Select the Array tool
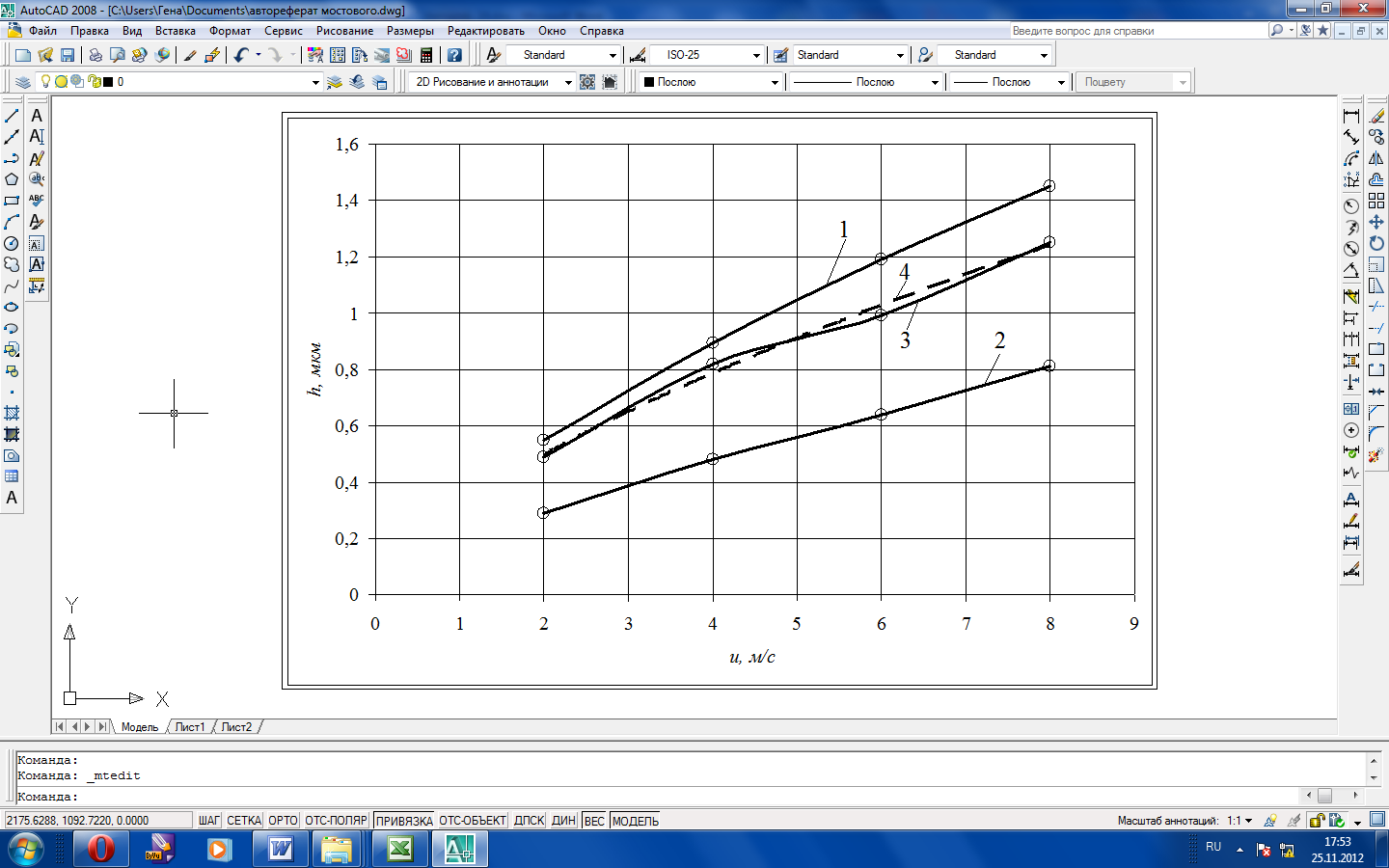This screenshot has height=868, width=1389. pyautogui.click(x=1376, y=201)
